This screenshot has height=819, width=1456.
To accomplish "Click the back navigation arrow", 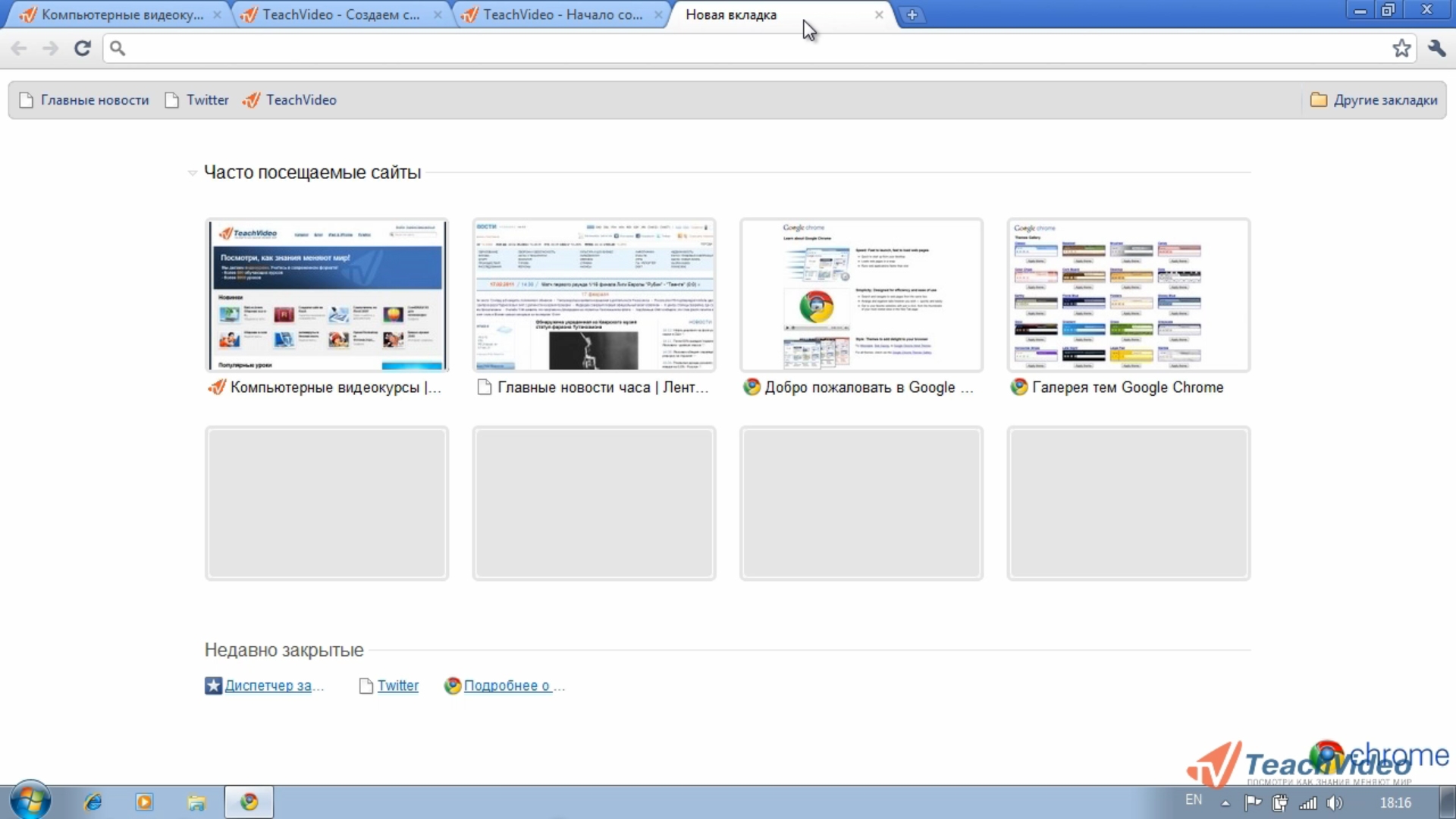I will pos(19,49).
